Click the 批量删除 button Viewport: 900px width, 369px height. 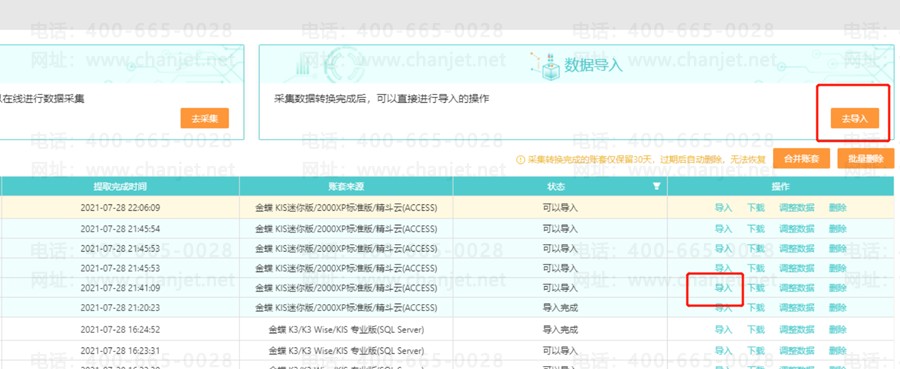tap(866, 158)
